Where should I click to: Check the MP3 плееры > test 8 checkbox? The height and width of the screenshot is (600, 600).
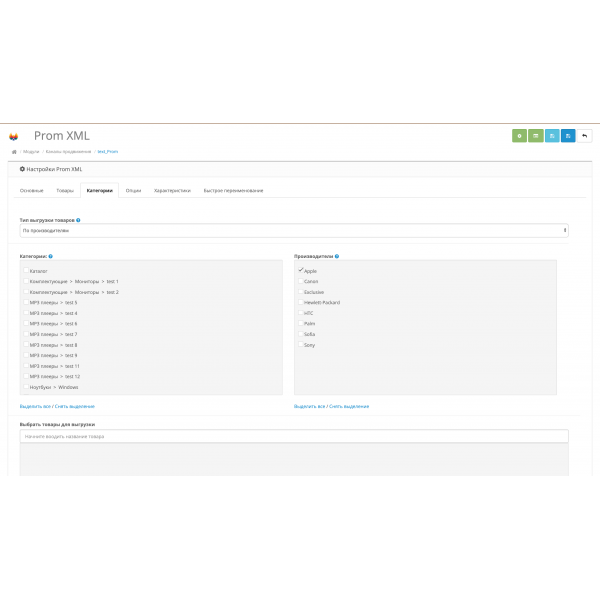point(26,344)
